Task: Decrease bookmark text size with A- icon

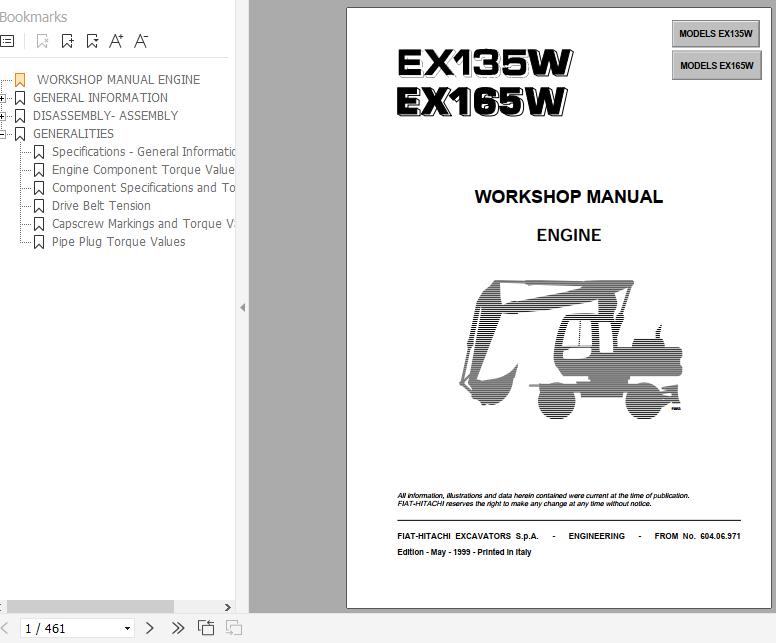Action: pos(141,41)
